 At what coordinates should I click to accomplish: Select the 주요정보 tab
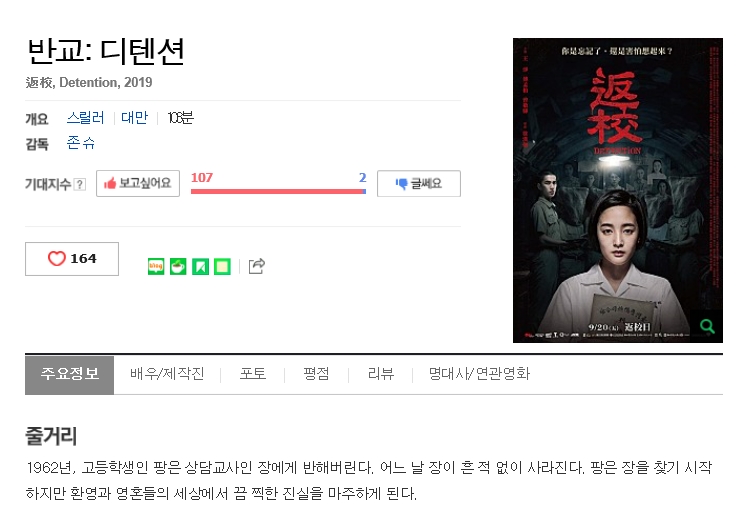pyautogui.click(x=70, y=375)
